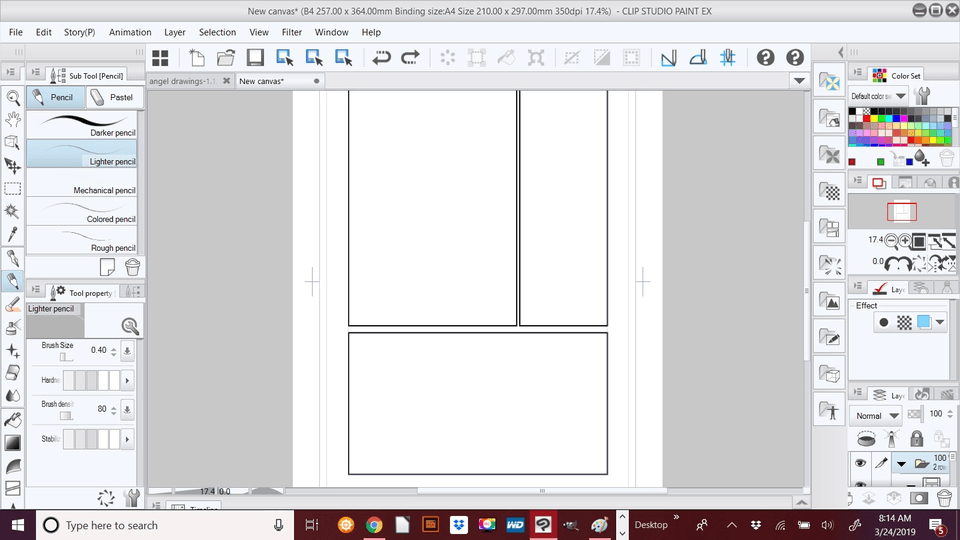Open the Normal blending mode dropdown
This screenshot has width=960, height=540.
[893, 415]
